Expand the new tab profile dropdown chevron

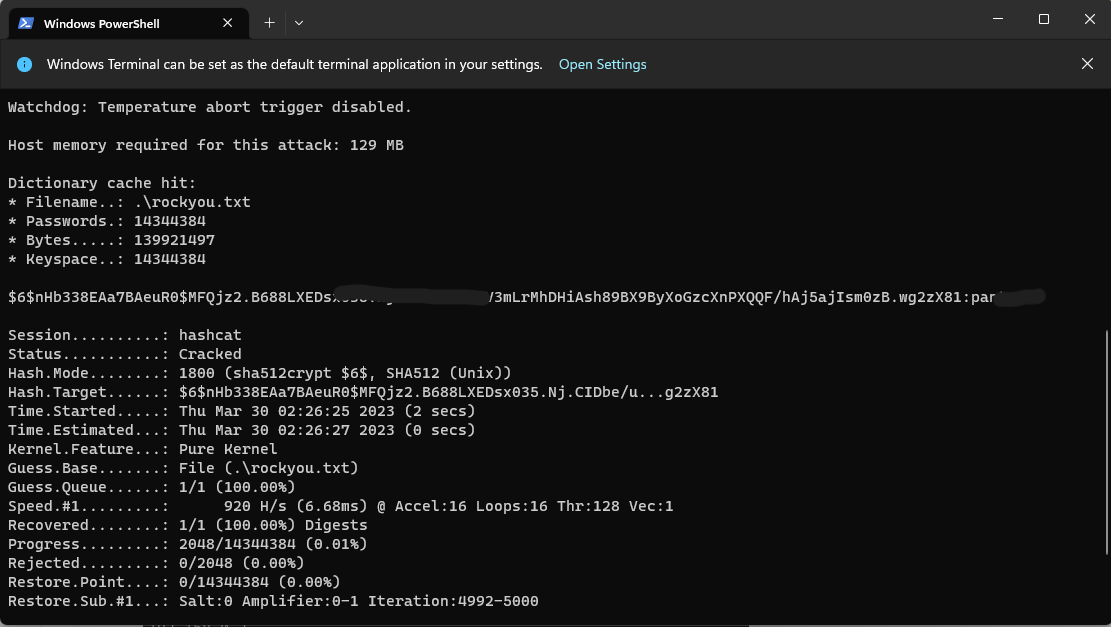299,22
